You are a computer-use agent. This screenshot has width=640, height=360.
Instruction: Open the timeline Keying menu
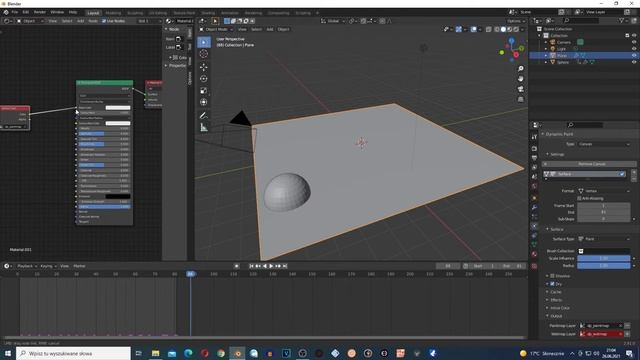click(x=48, y=266)
